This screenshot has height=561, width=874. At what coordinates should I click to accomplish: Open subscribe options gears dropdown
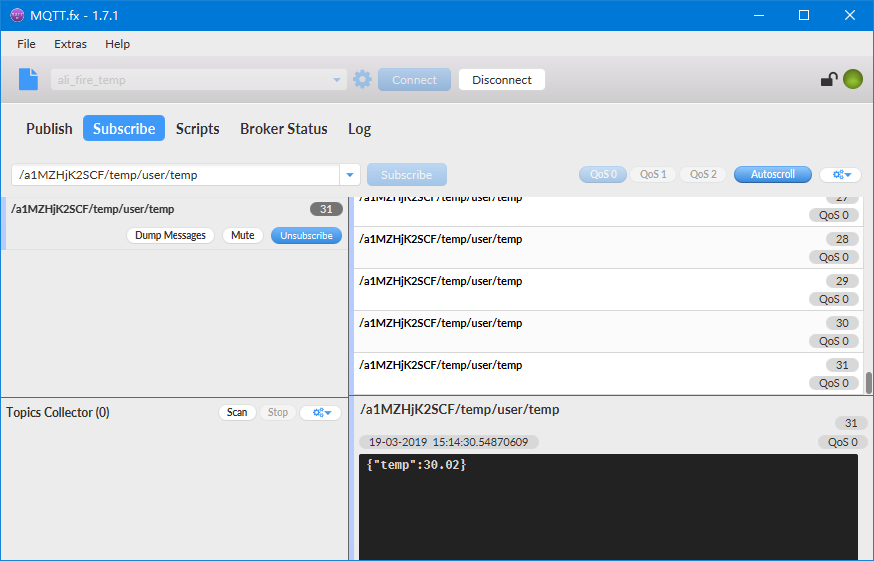841,175
